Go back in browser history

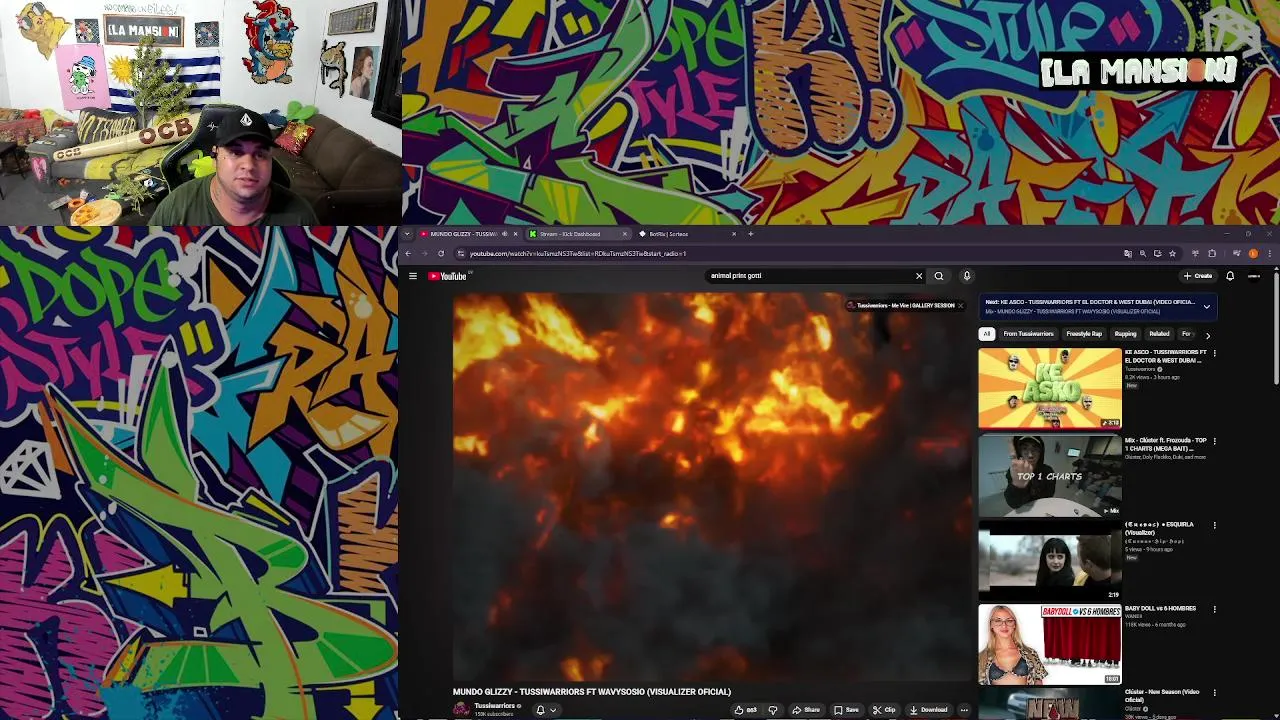[x=407, y=253]
